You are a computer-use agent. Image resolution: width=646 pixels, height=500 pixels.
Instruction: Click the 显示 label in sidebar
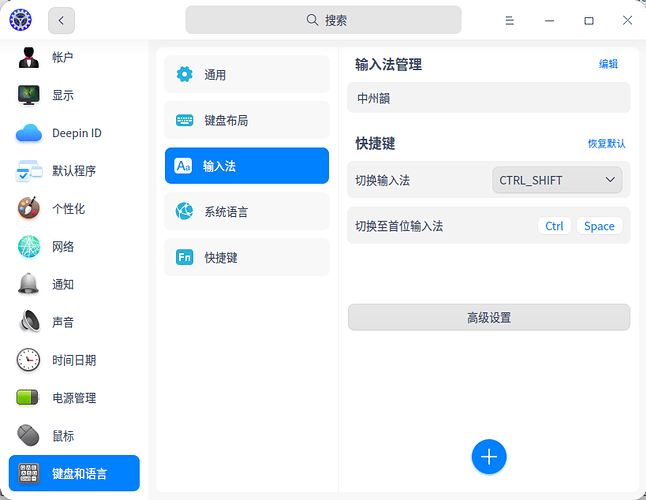click(x=63, y=95)
